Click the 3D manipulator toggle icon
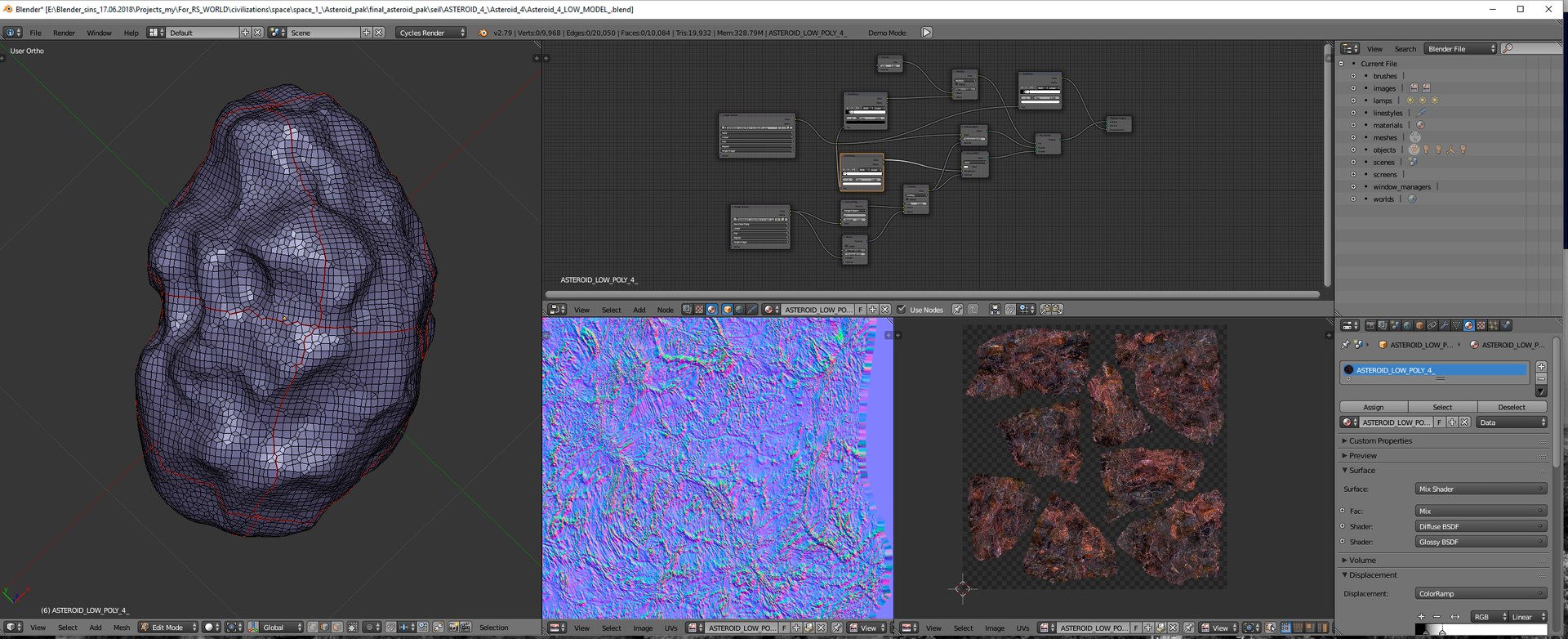The image size is (1568, 639). (253, 628)
